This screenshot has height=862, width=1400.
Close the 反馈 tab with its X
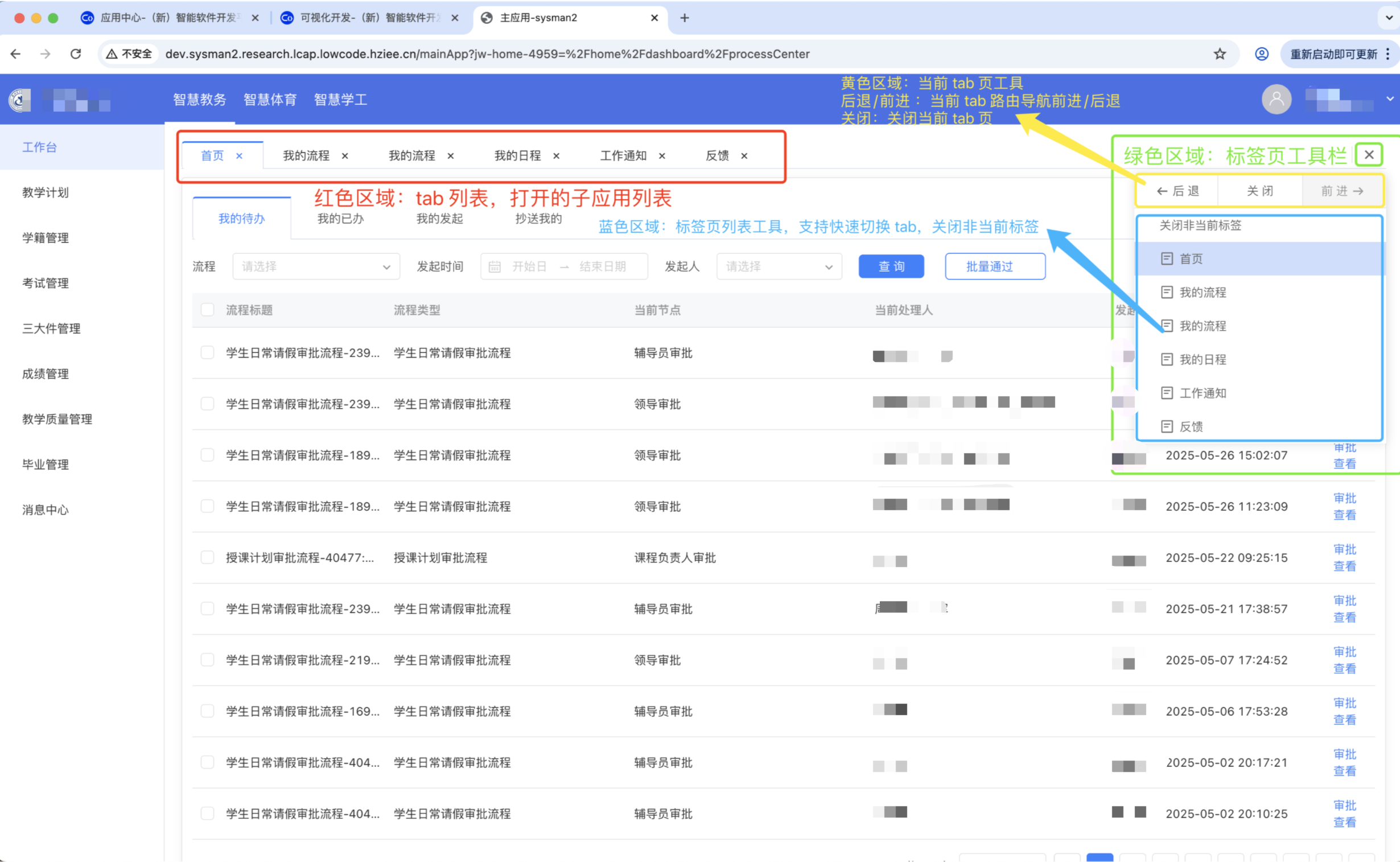(744, 155)
